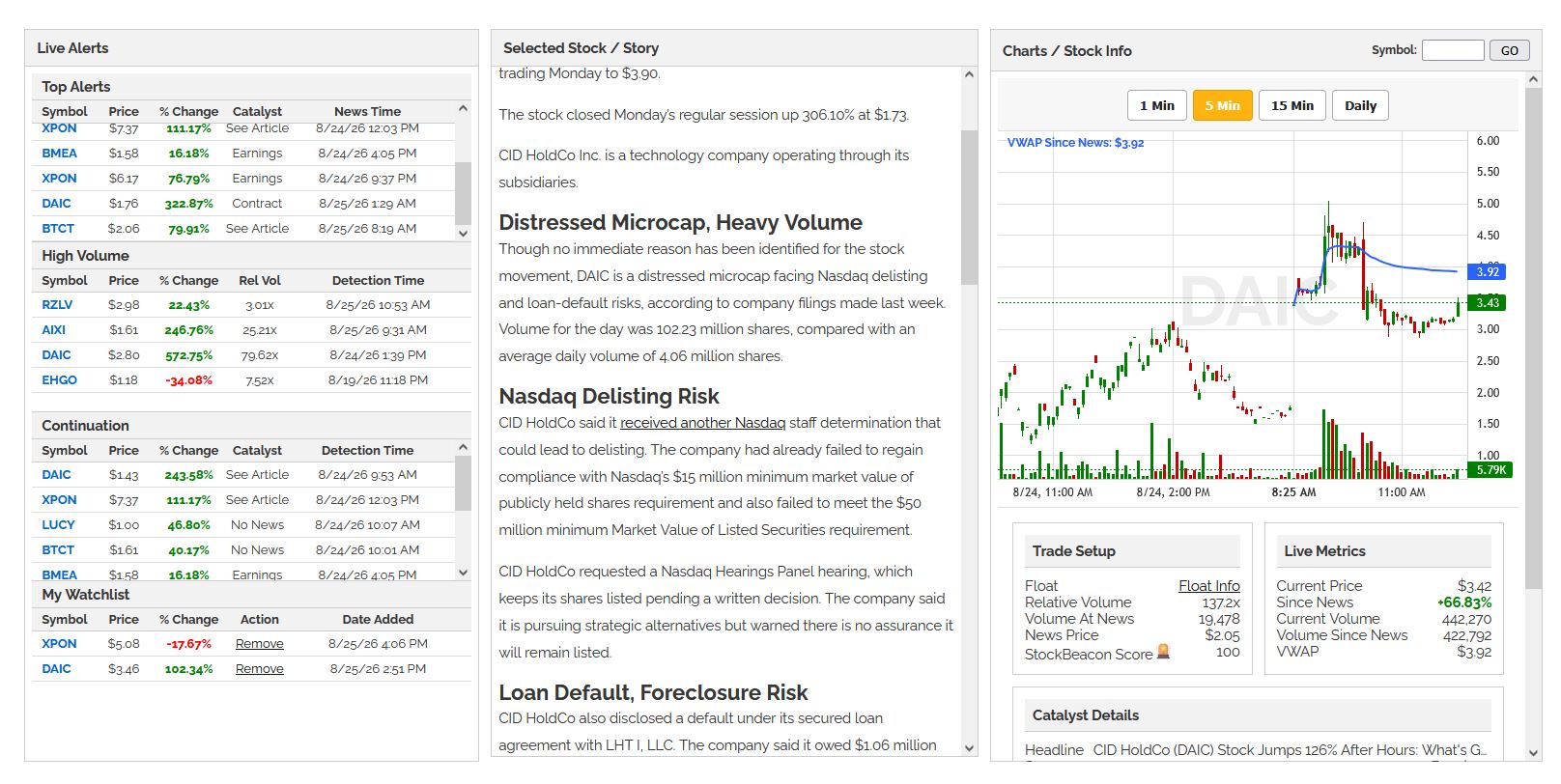Remove DAIC from My Watchlist
This screenshot has height=784, width=1561.
point(260,668)
